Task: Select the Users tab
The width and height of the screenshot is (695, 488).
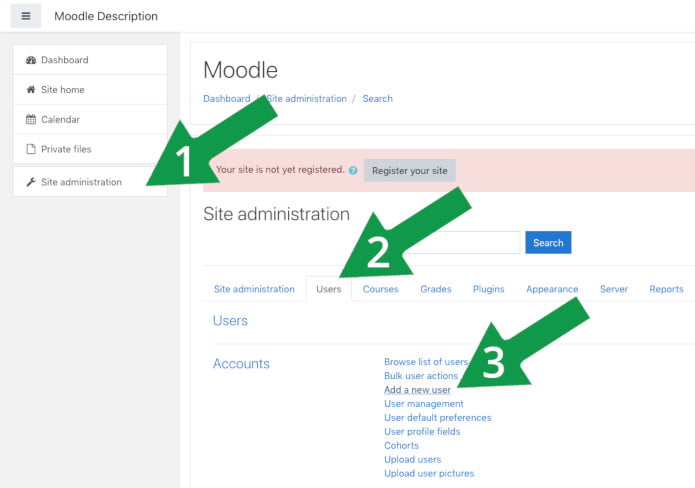Action: [x=328, y=289]
